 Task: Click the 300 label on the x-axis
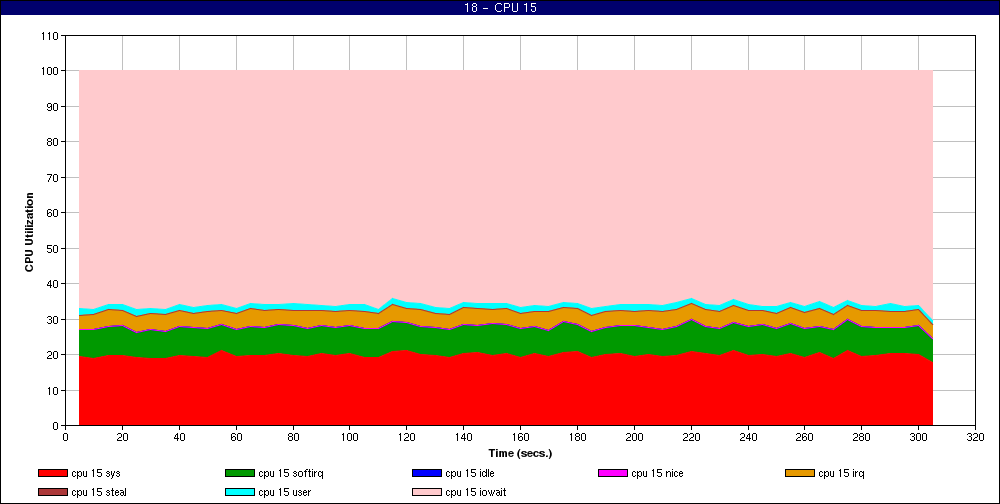pos(918,437)
